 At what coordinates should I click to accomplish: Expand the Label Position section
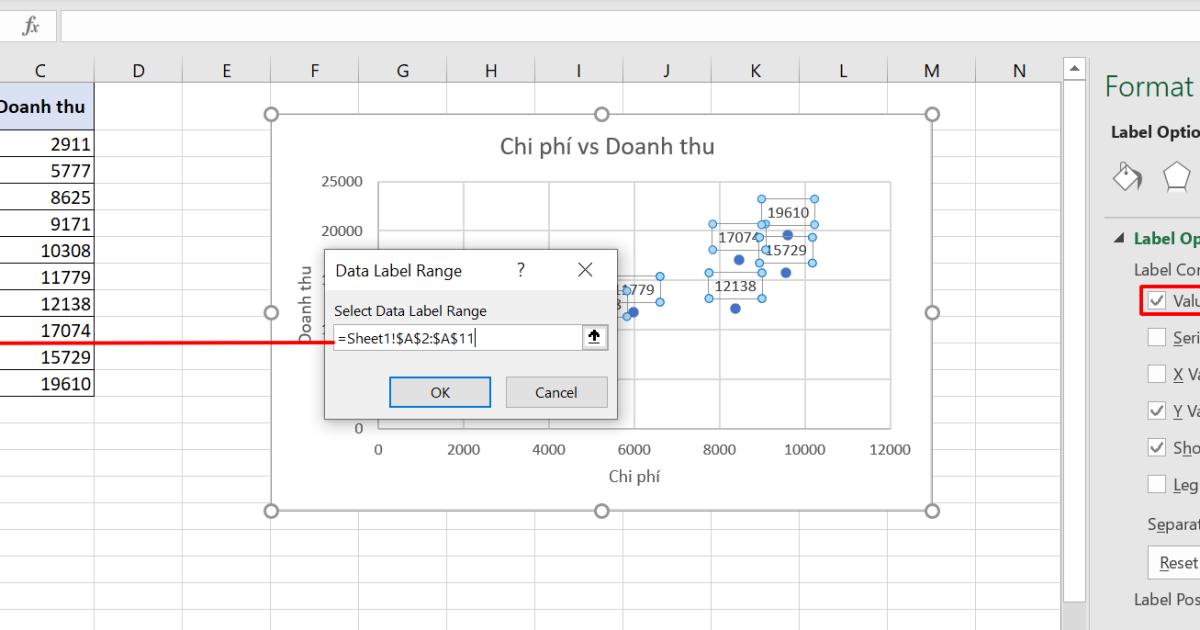click(1165, 599)
